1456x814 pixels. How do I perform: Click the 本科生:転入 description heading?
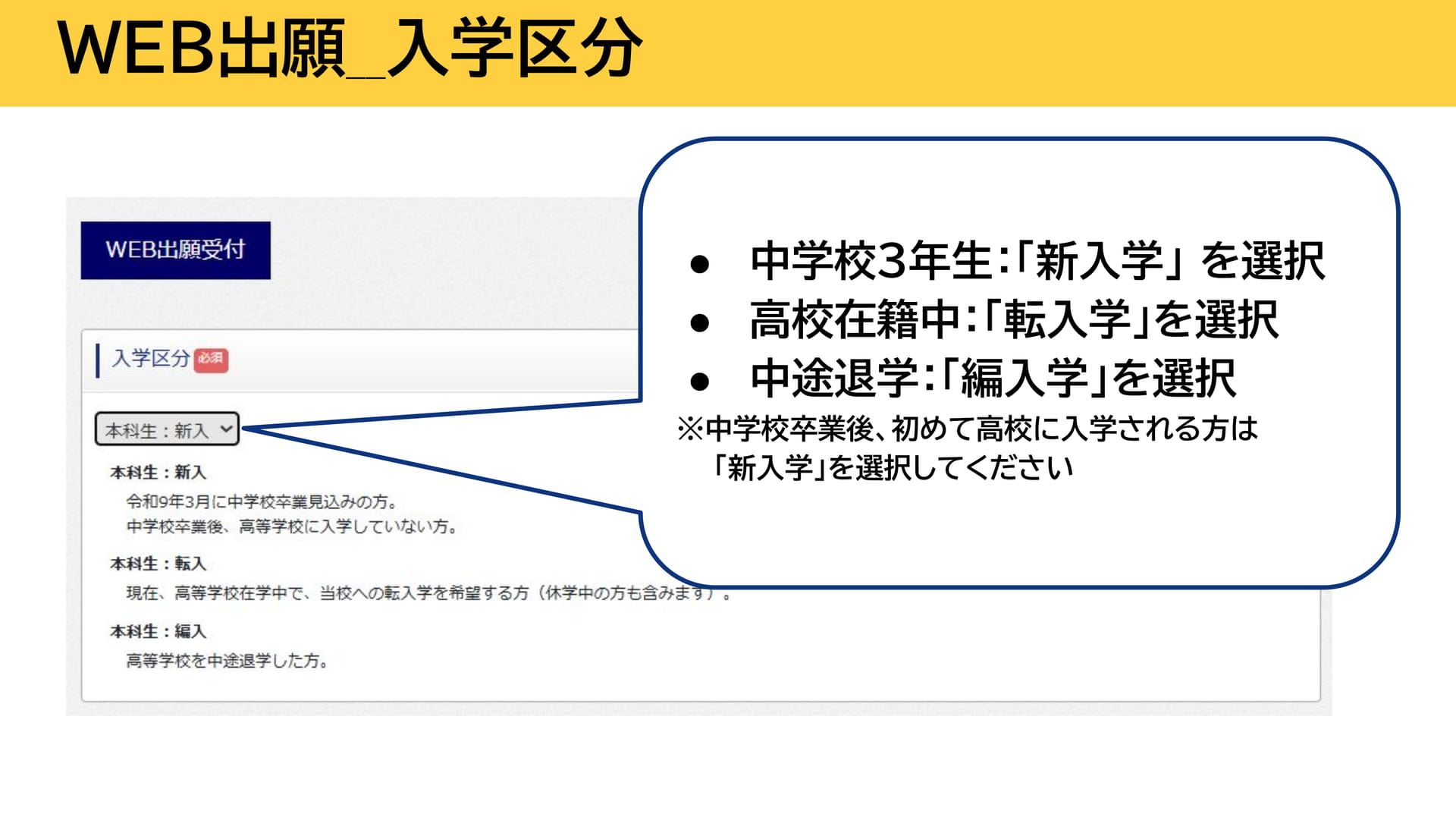[158, 564]
